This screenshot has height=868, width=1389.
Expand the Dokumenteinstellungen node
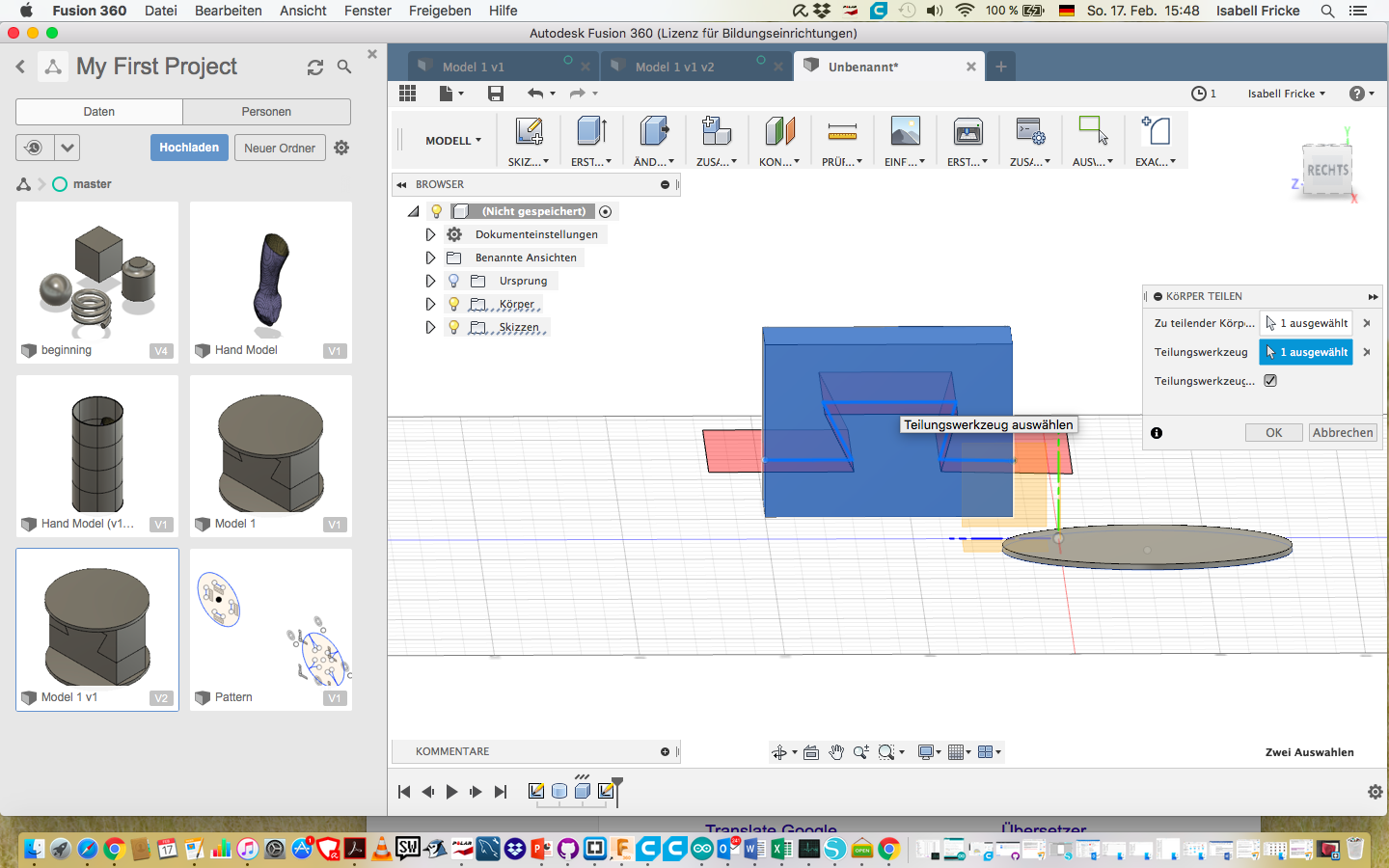coord(430,234)
